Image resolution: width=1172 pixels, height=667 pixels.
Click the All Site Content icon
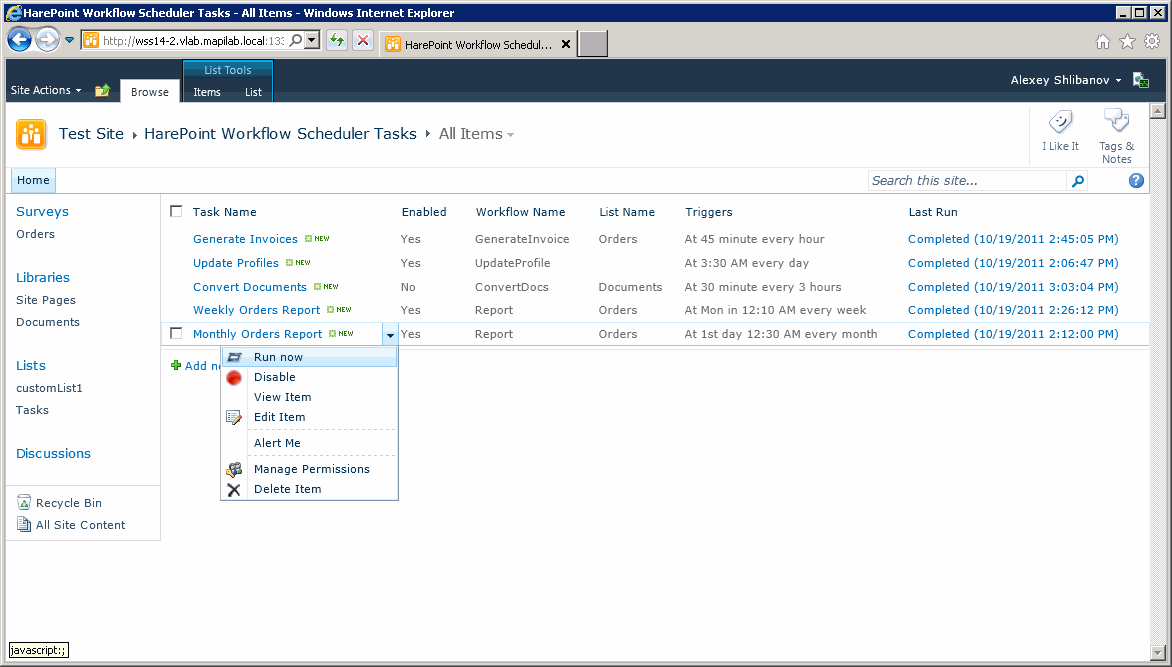pyautogui.click(x=24, y=524)
